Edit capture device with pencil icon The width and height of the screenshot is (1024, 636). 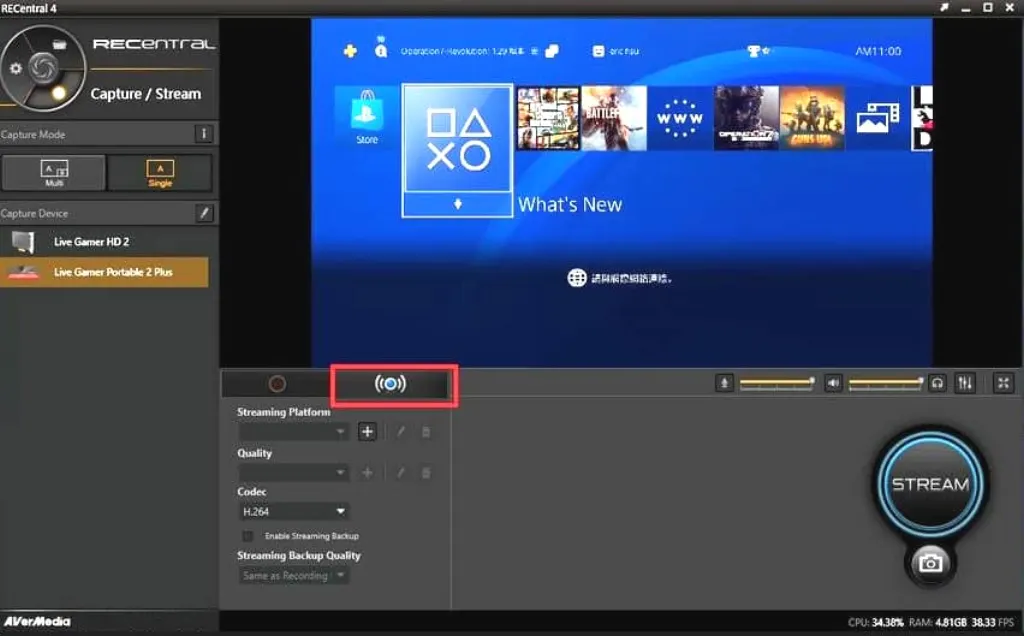click(x=204, y=213)
